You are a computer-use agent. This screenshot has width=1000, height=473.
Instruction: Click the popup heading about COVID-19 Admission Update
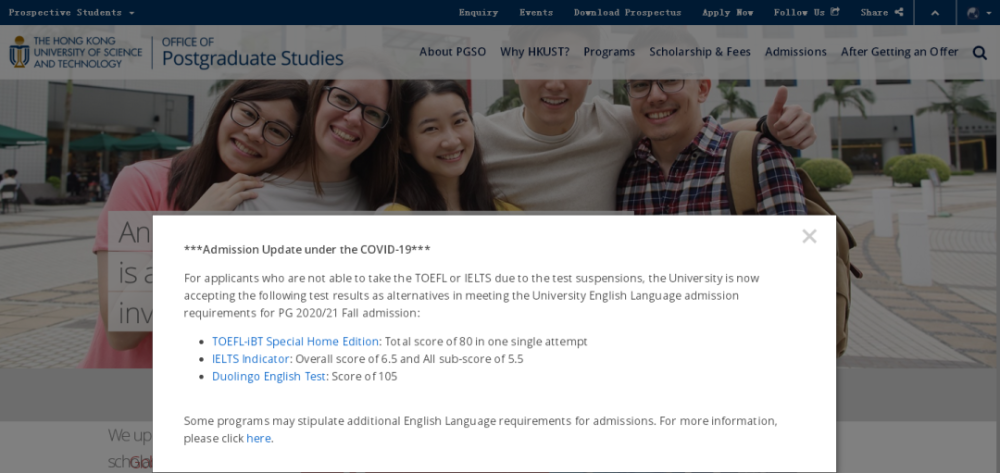click(x=307, y=249)
